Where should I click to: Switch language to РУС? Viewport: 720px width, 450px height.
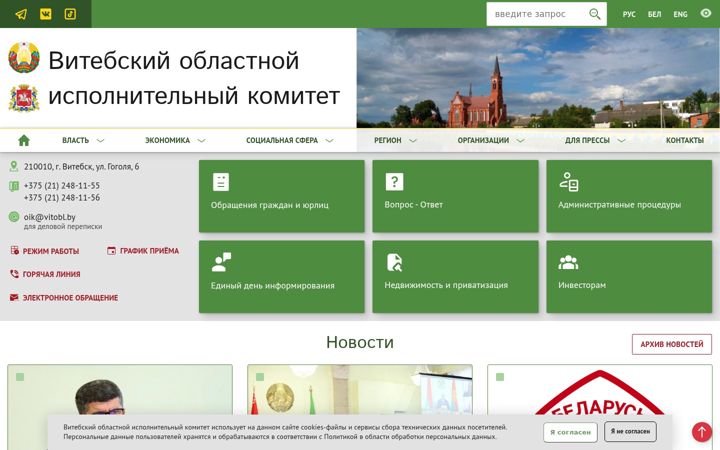tap(629, 14)
